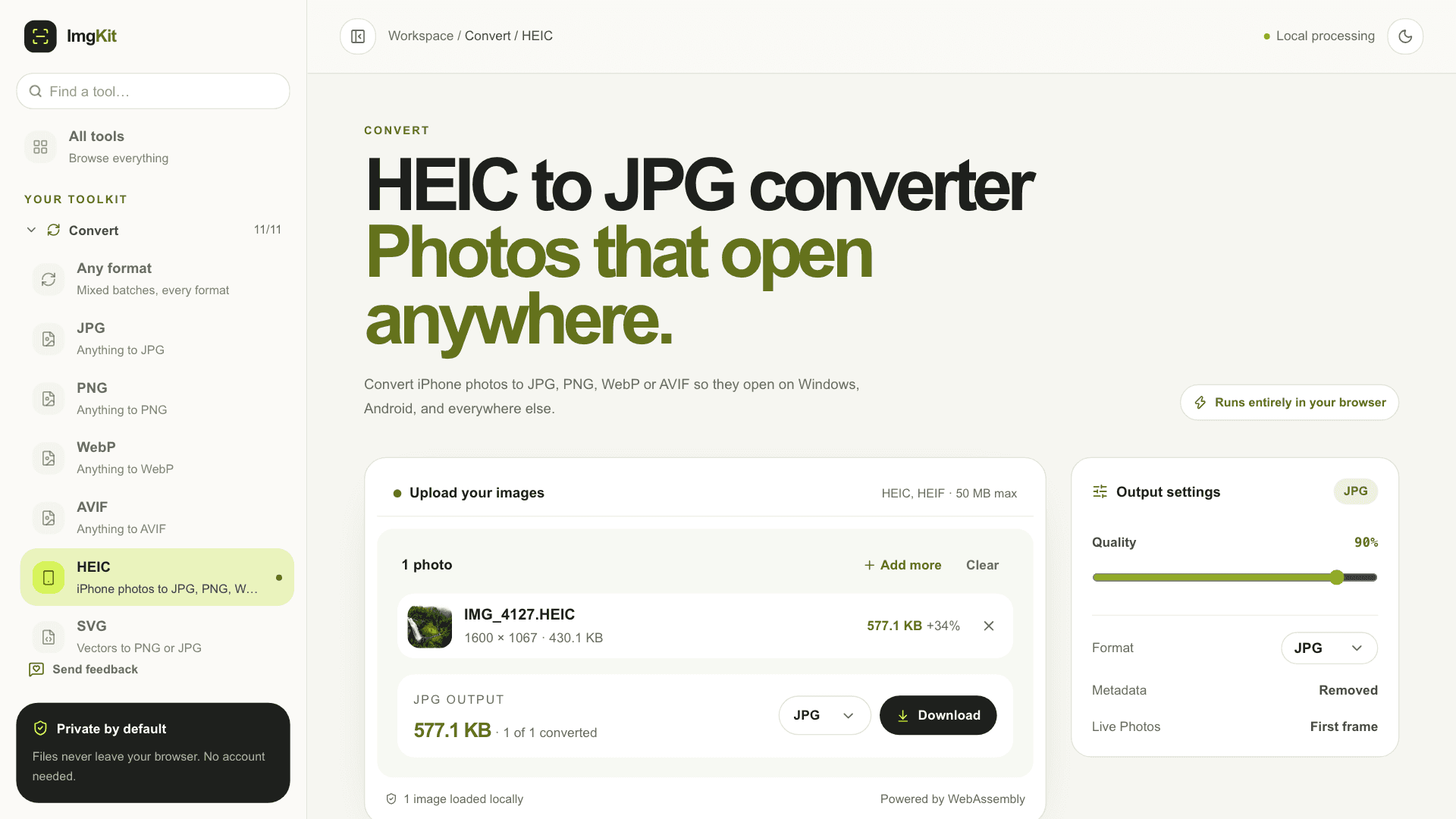1456x819 pixels.
Task: Click the Live Photos First frame value
Action: tap(1344, 726)
